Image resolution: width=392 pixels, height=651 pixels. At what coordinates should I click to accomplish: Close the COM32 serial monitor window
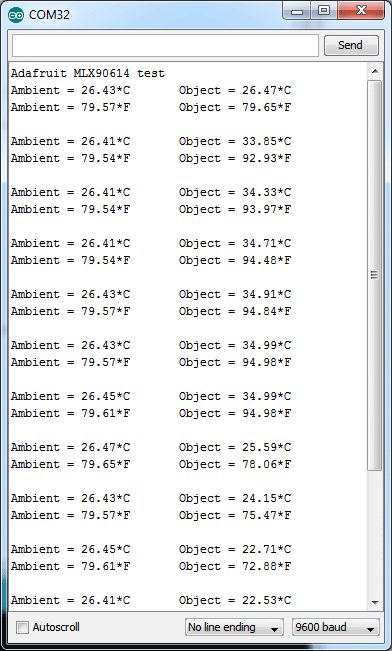[361, 11]
